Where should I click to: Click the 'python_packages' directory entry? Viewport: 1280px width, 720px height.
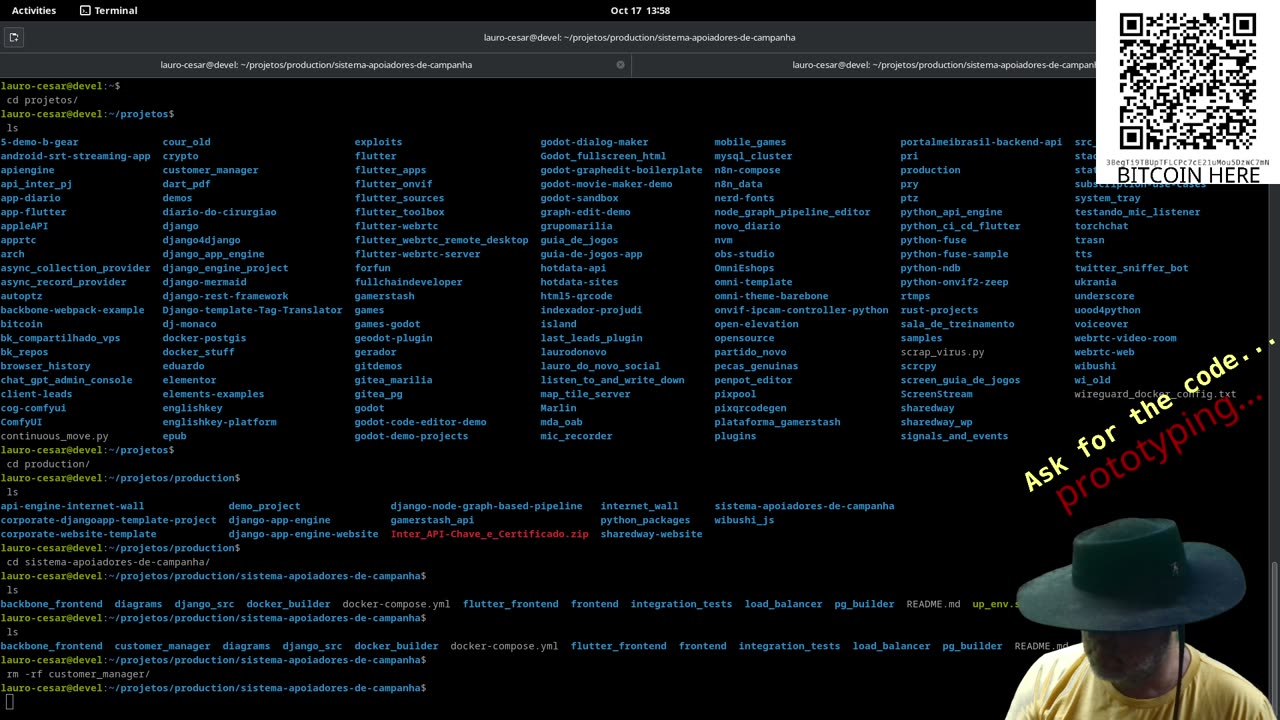coord(645,520)
